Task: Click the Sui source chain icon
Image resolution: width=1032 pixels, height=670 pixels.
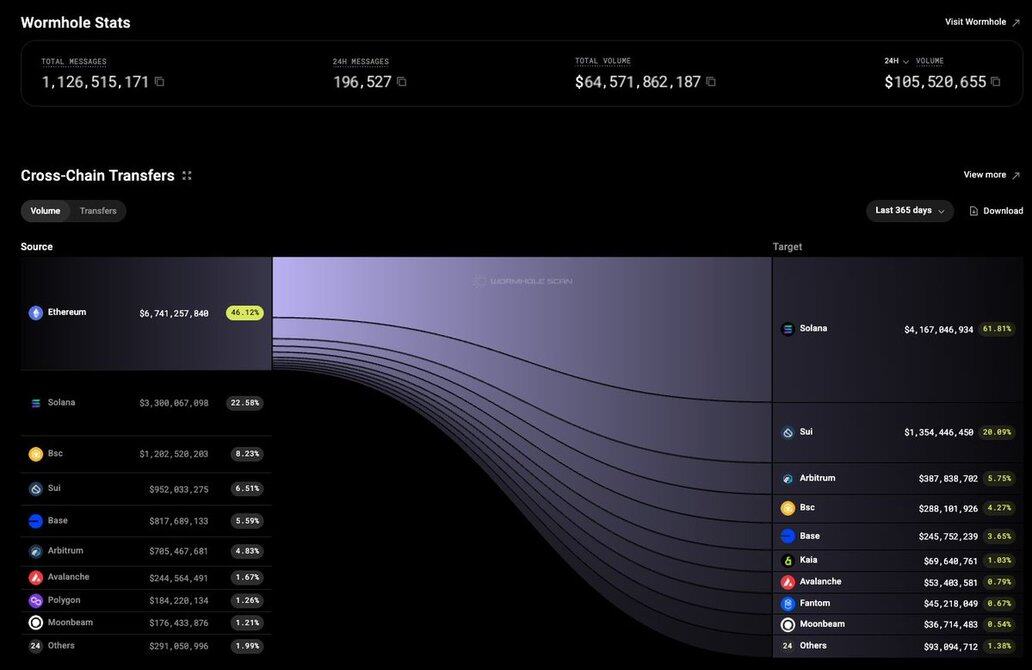Action: (36, 489)
